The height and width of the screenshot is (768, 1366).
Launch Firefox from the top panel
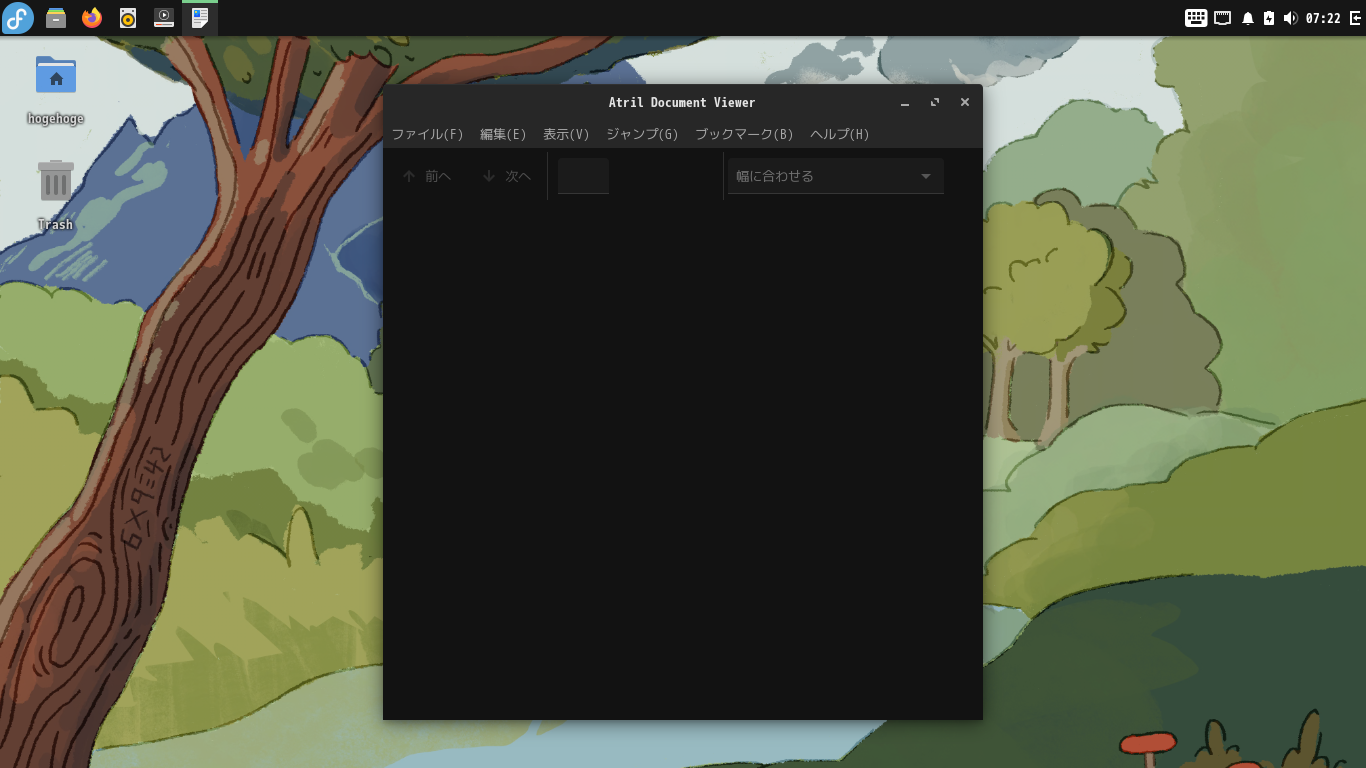(x=92, y=18)
